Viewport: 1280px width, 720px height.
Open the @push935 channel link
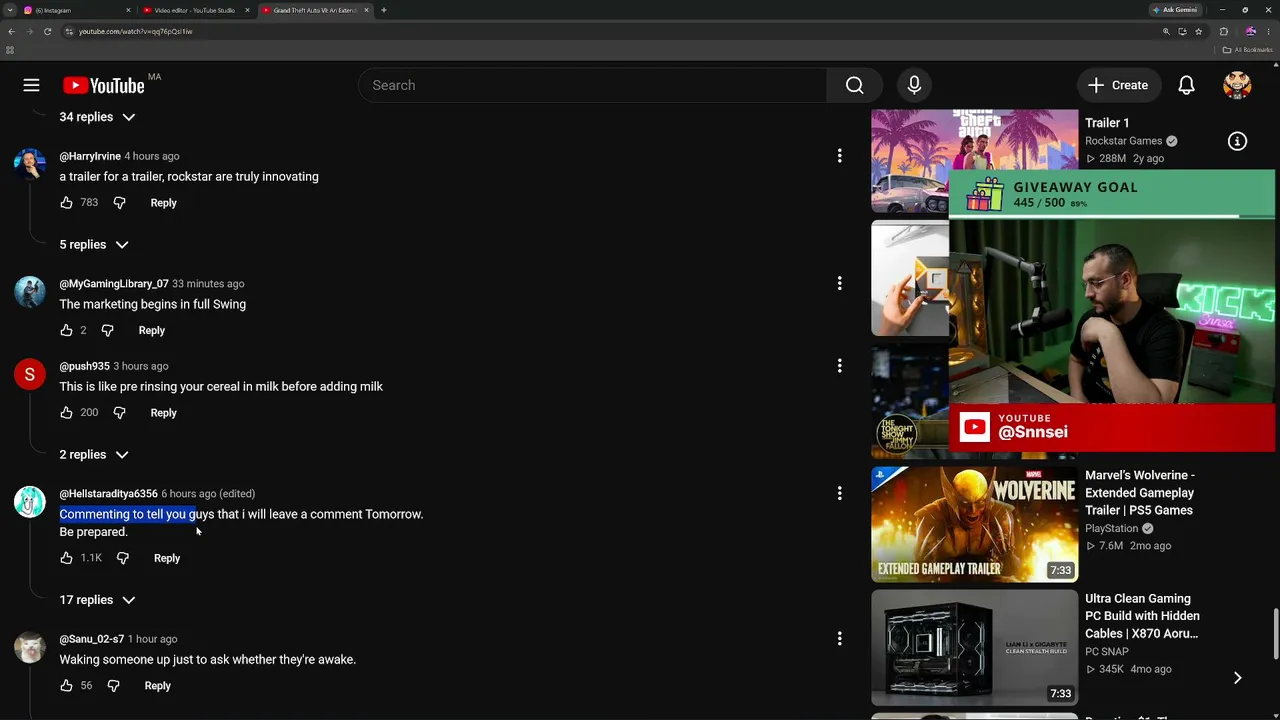(84, 366)
